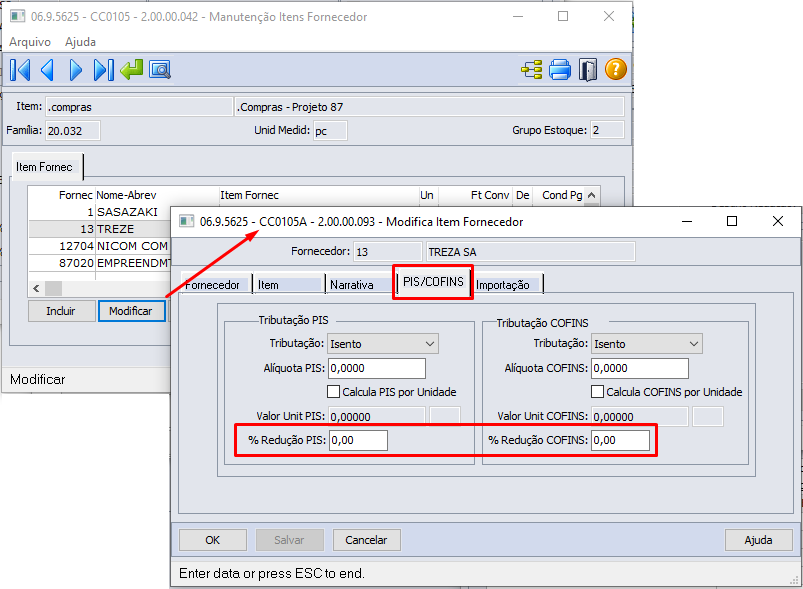Screen dimensions: 803x589
Task: Click the Família field showing 20.032
Action: (73, 131)
